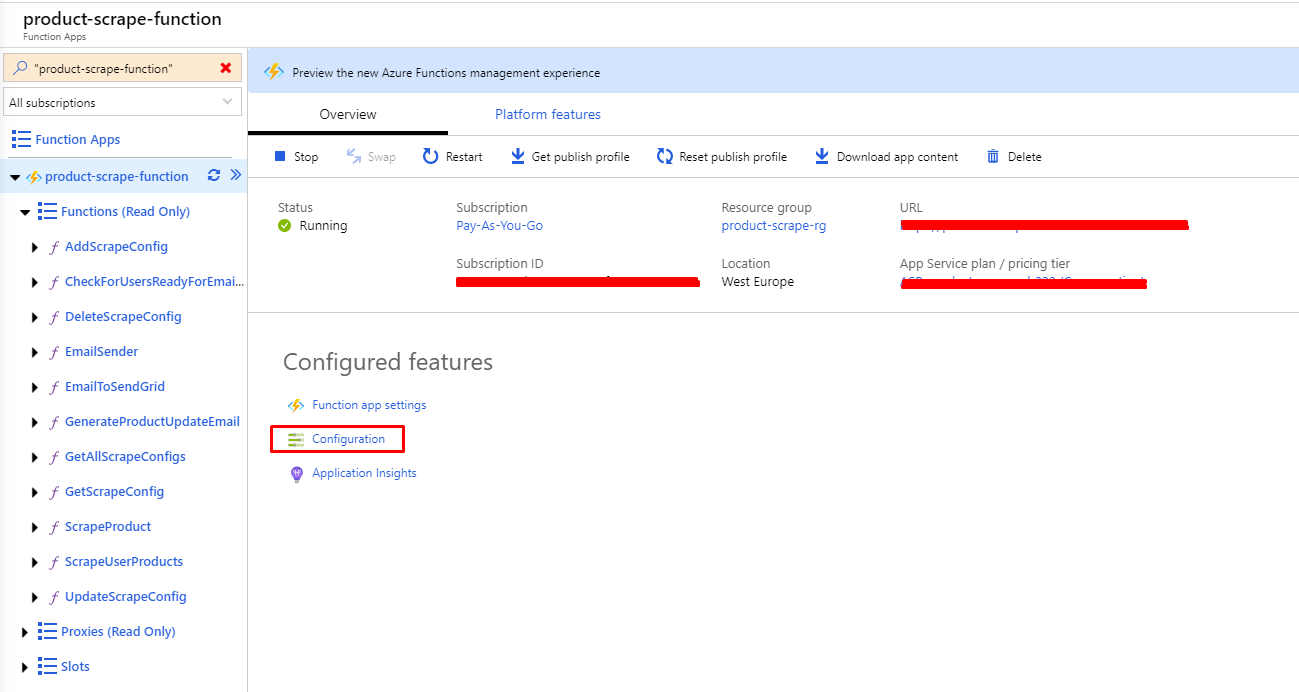Screen dimensions: 1299x692
Task: Expand the DeleteScrapeConfig function
Action: 36,317
